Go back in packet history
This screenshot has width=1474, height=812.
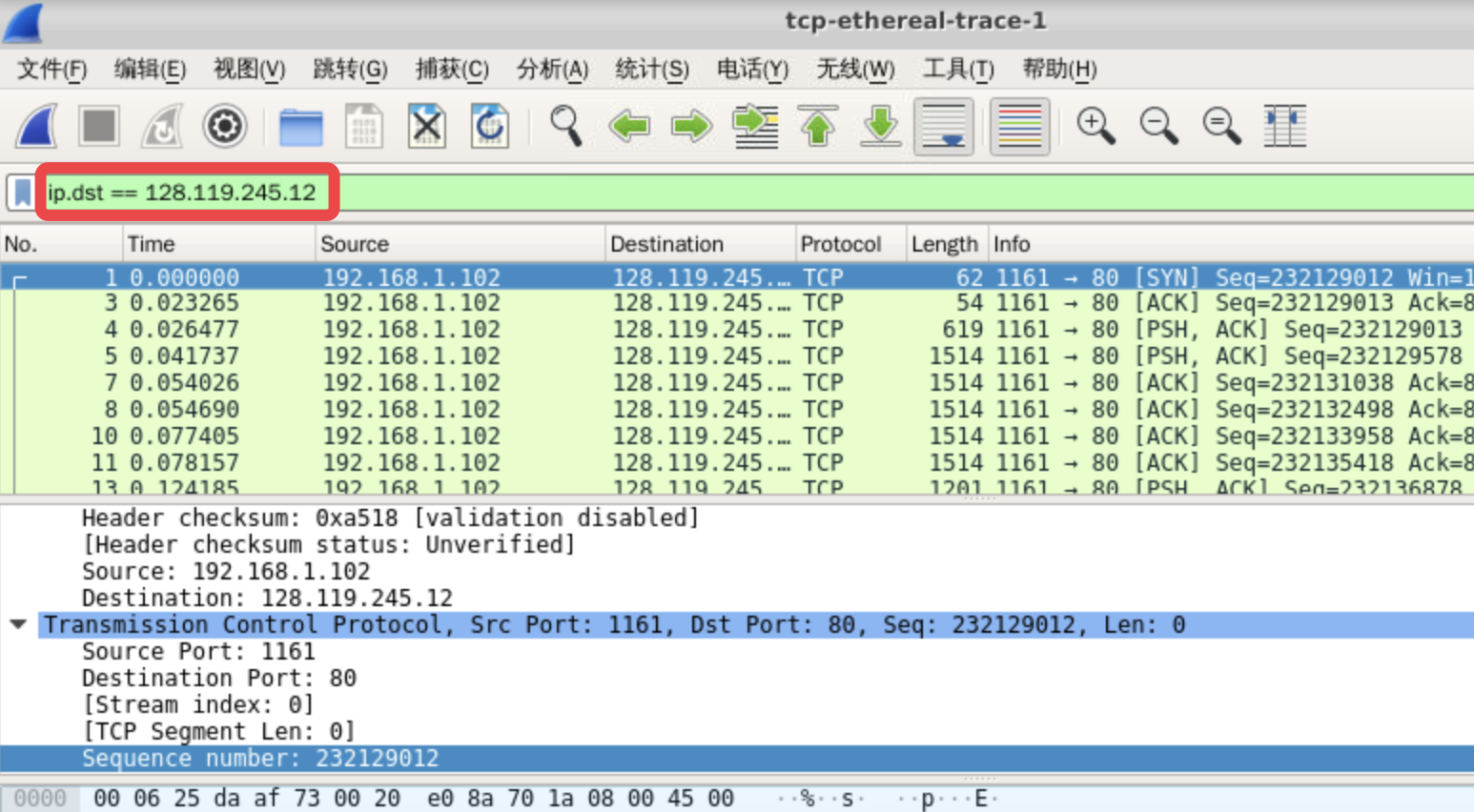click(629, 126)
